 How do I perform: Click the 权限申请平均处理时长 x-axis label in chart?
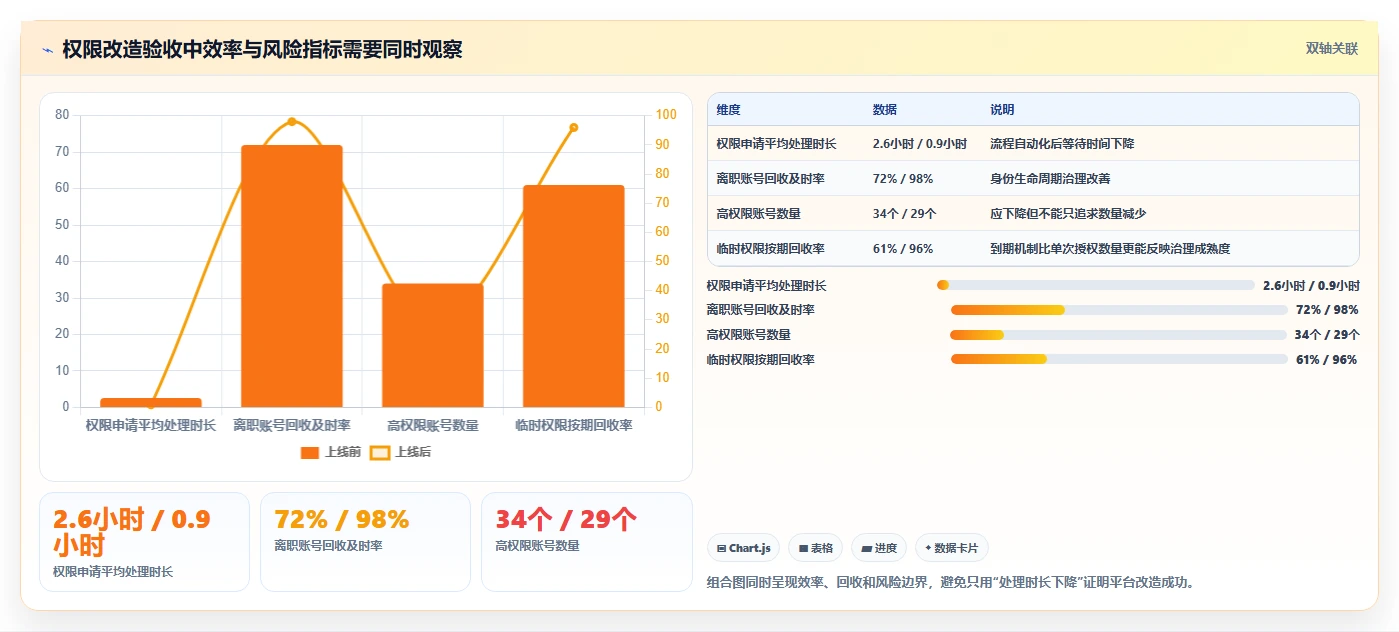pos(151,425)
